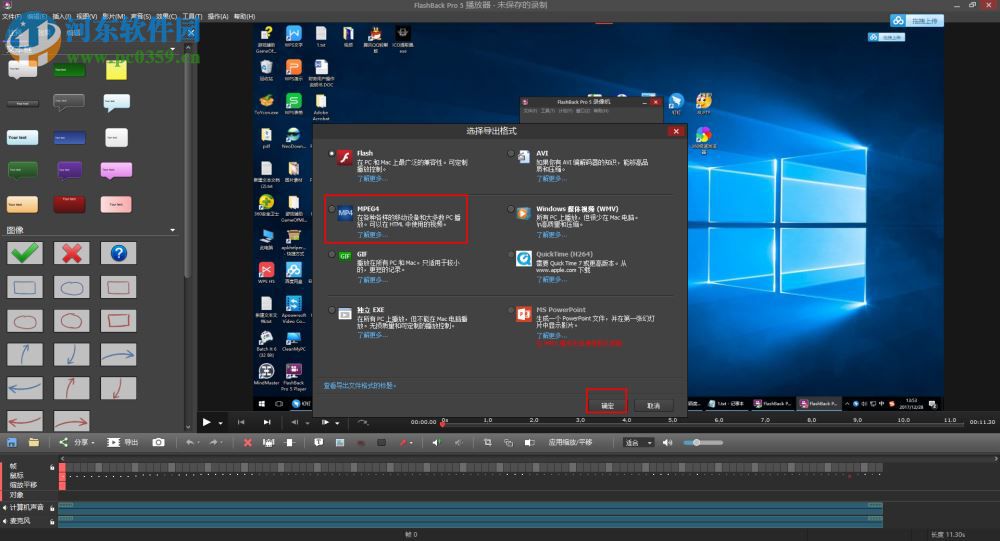Click the left panel vertical scrollbar
The height and width of the screenshot is (541, 1000).
(187, 166)
